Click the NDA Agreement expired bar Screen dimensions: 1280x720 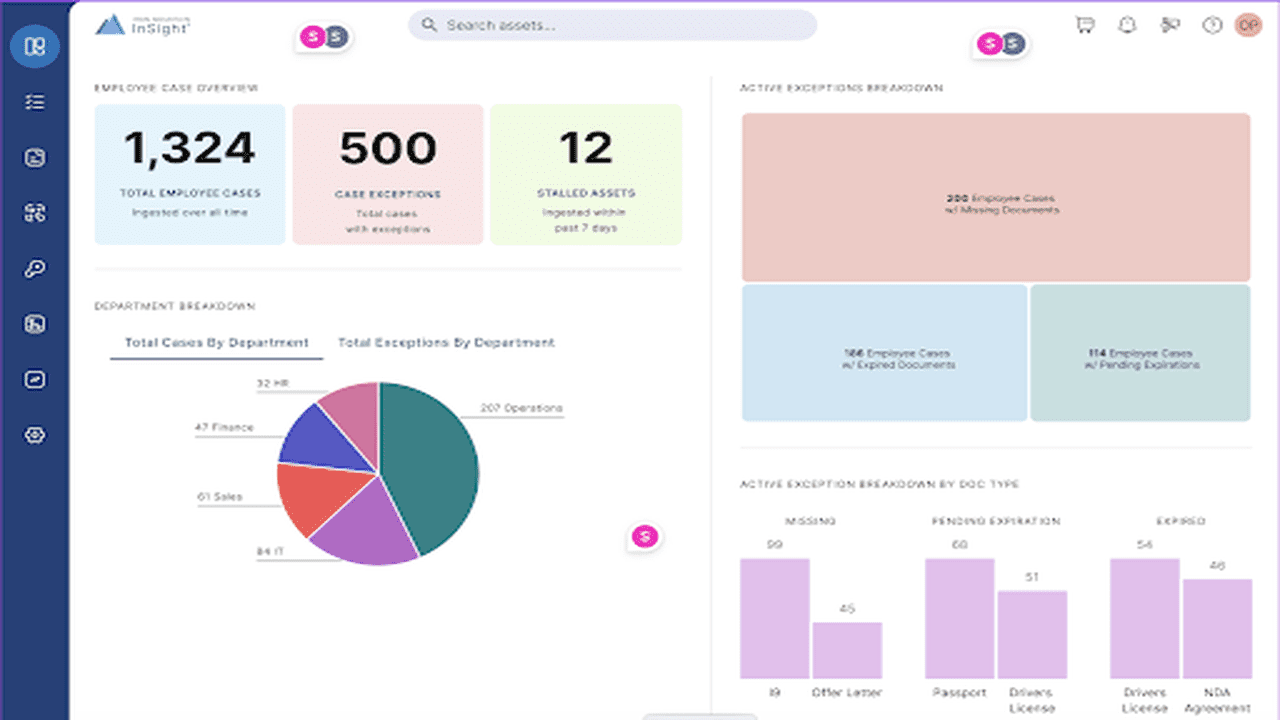click(x=1217, y=629)
